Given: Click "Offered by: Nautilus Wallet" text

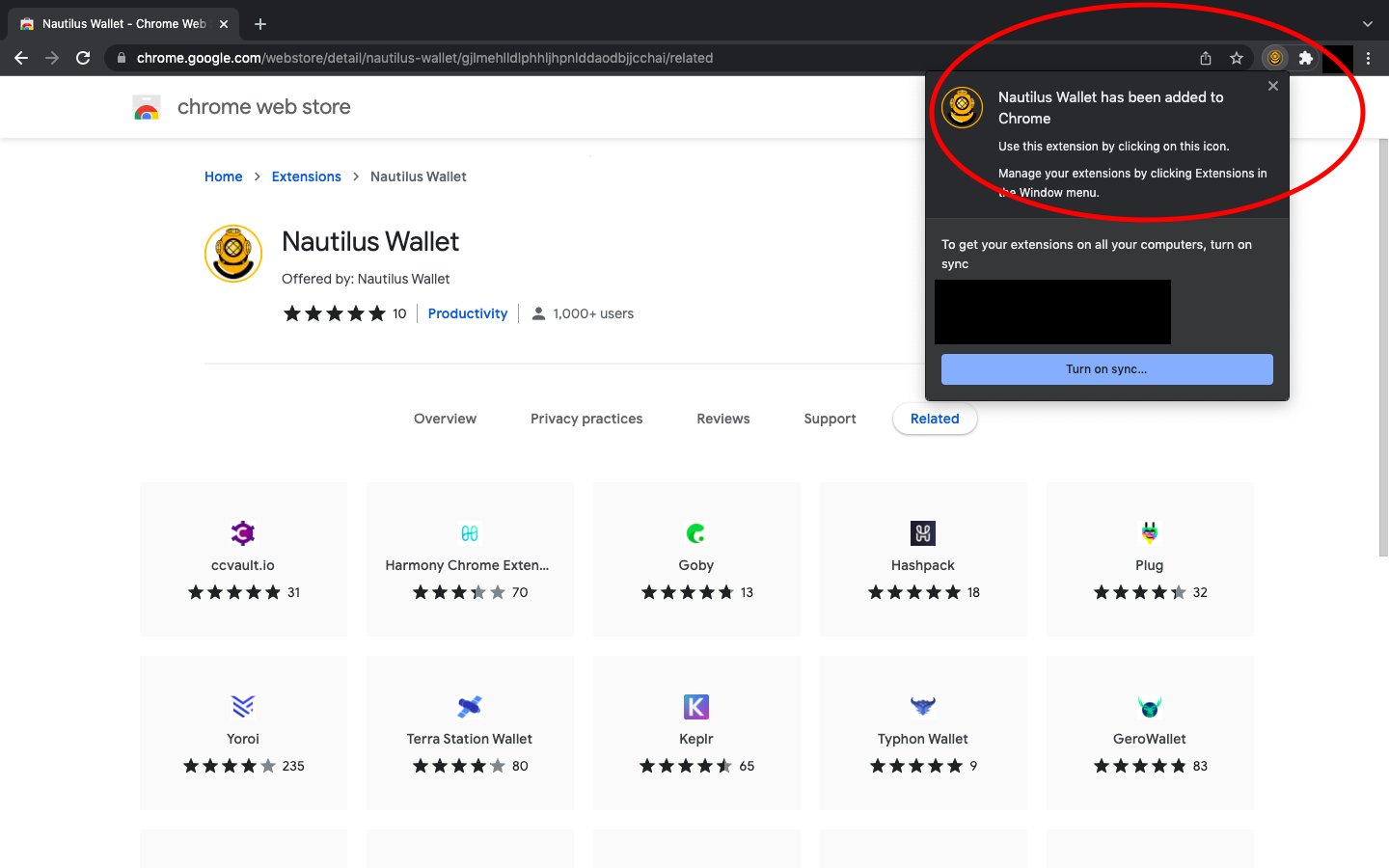Looking at the screenshot, I should click(366, 279).
